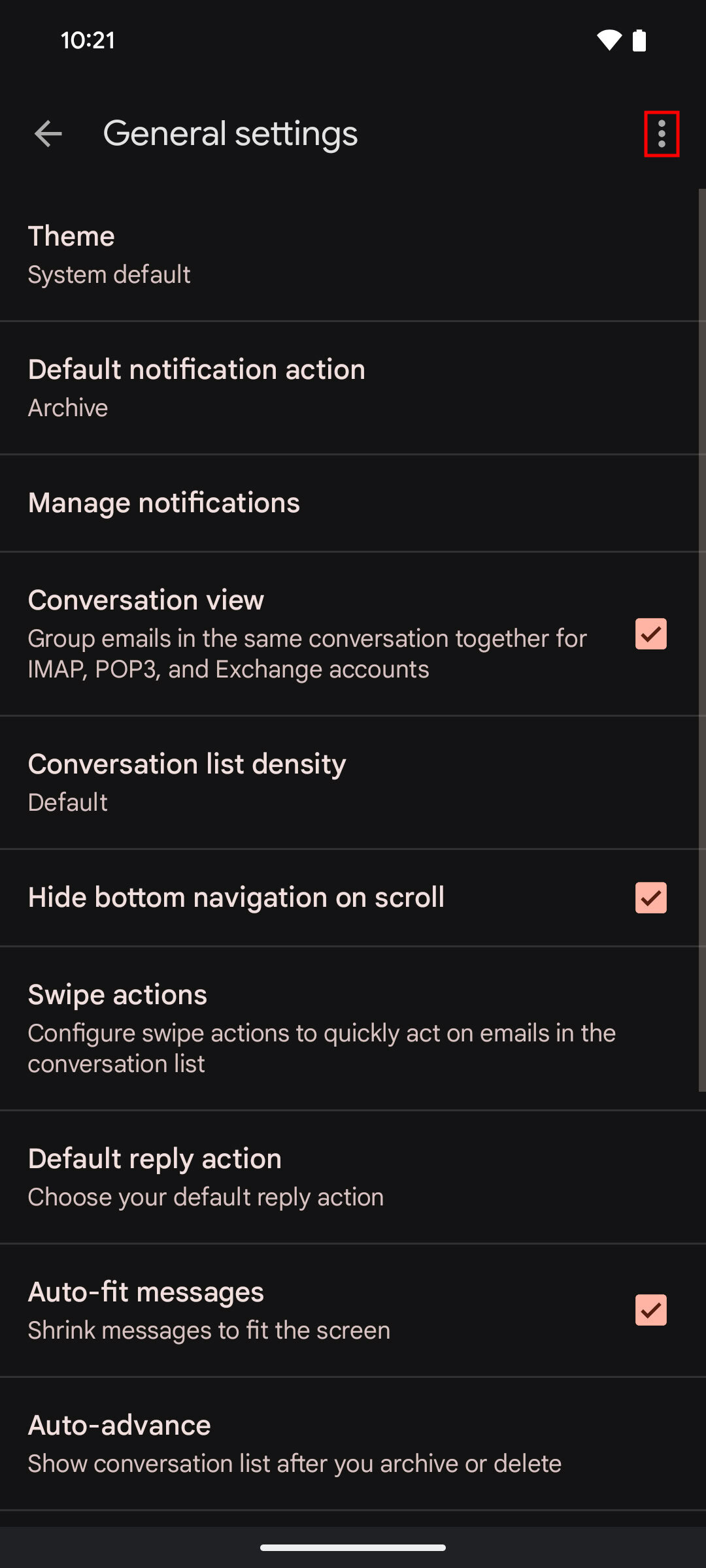Uncheck the Conversation view checkbox
706x1568 pixels.
tap(650, 634)
